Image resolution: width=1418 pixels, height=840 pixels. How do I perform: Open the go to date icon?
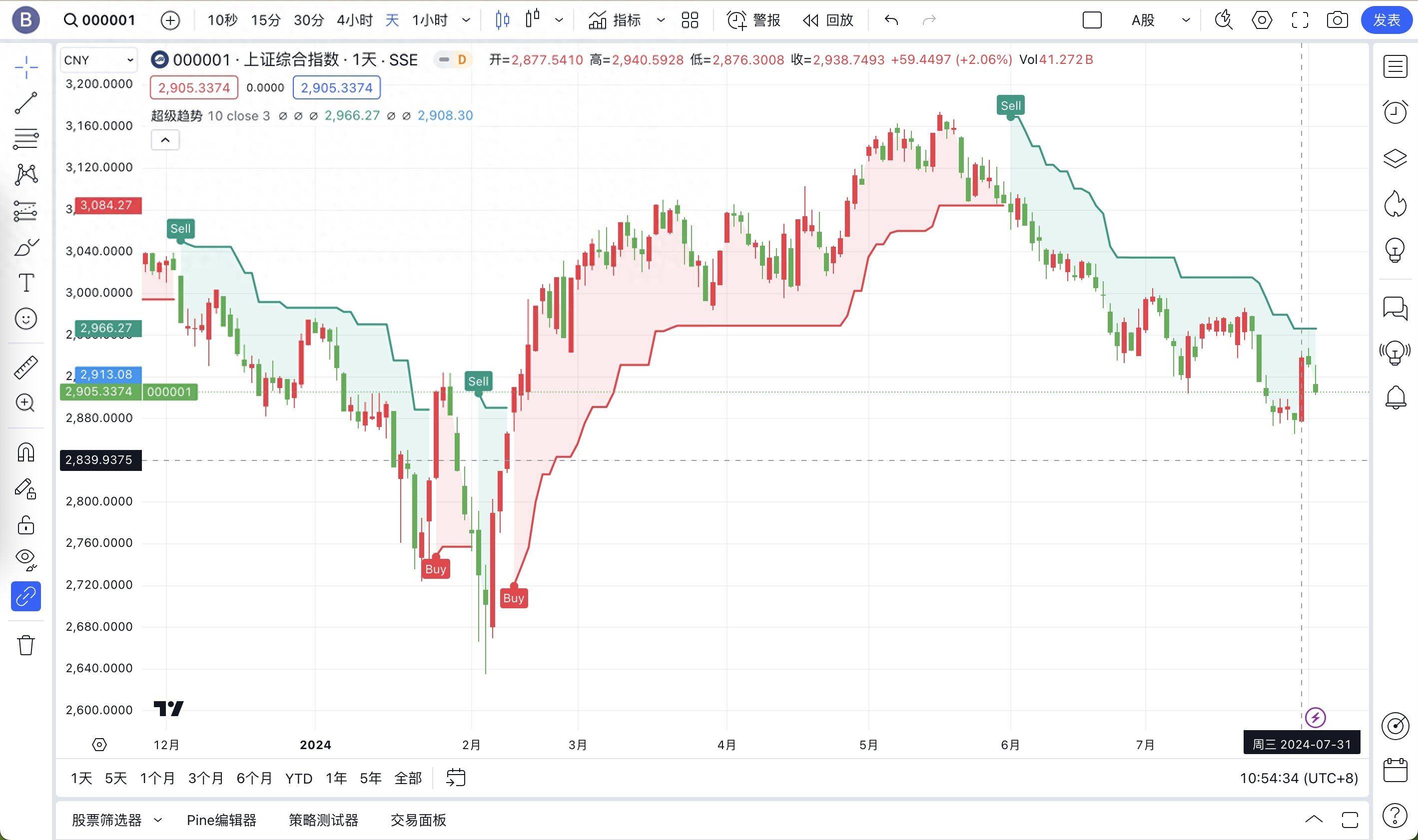tap(455, 778)
